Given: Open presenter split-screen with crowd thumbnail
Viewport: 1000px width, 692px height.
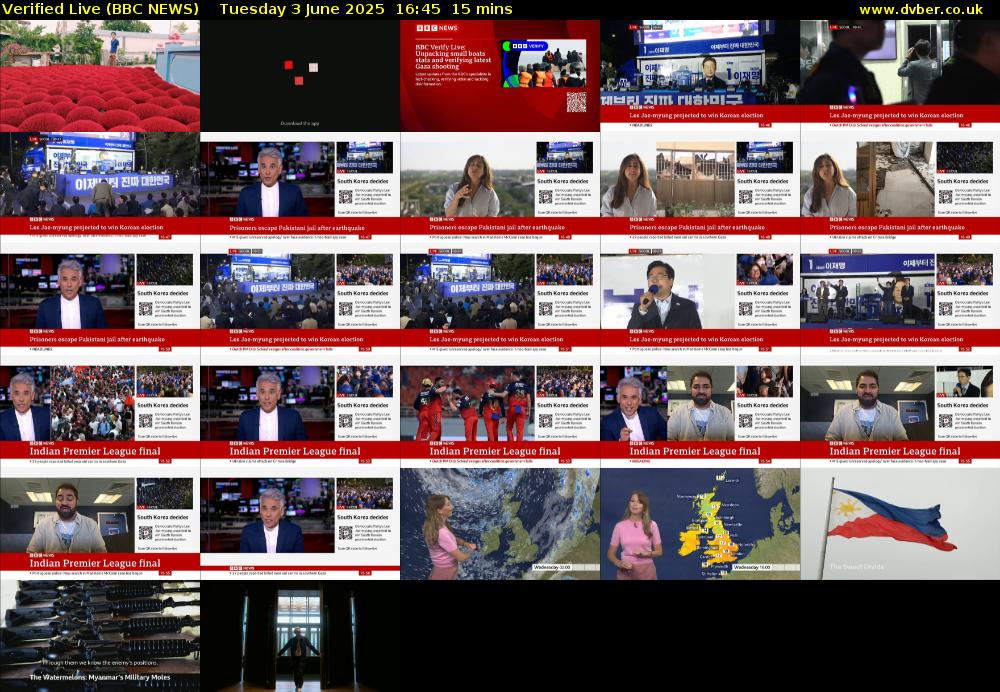Looking at the screenshot, I should click(x=99, y=412).
